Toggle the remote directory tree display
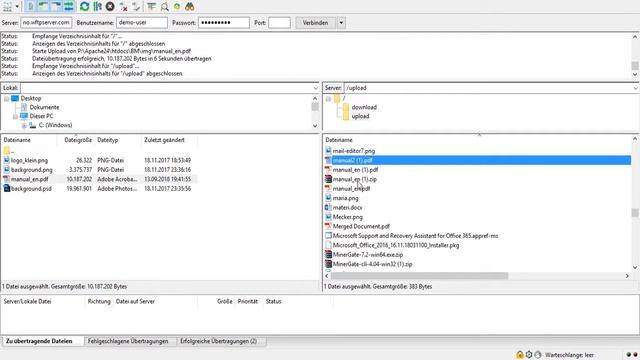Image resolution: width=640 pixels, height=360 pixels. coord(56,7)
